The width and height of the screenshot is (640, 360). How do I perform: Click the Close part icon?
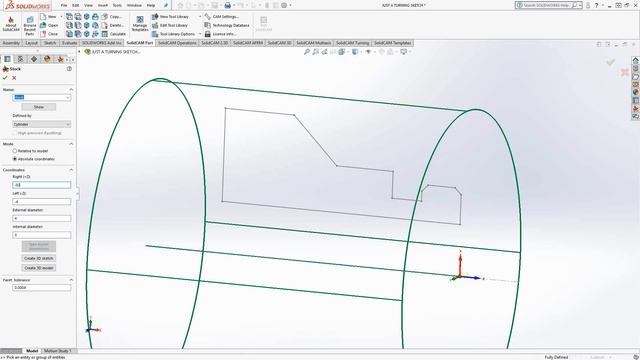pos(43,34)
